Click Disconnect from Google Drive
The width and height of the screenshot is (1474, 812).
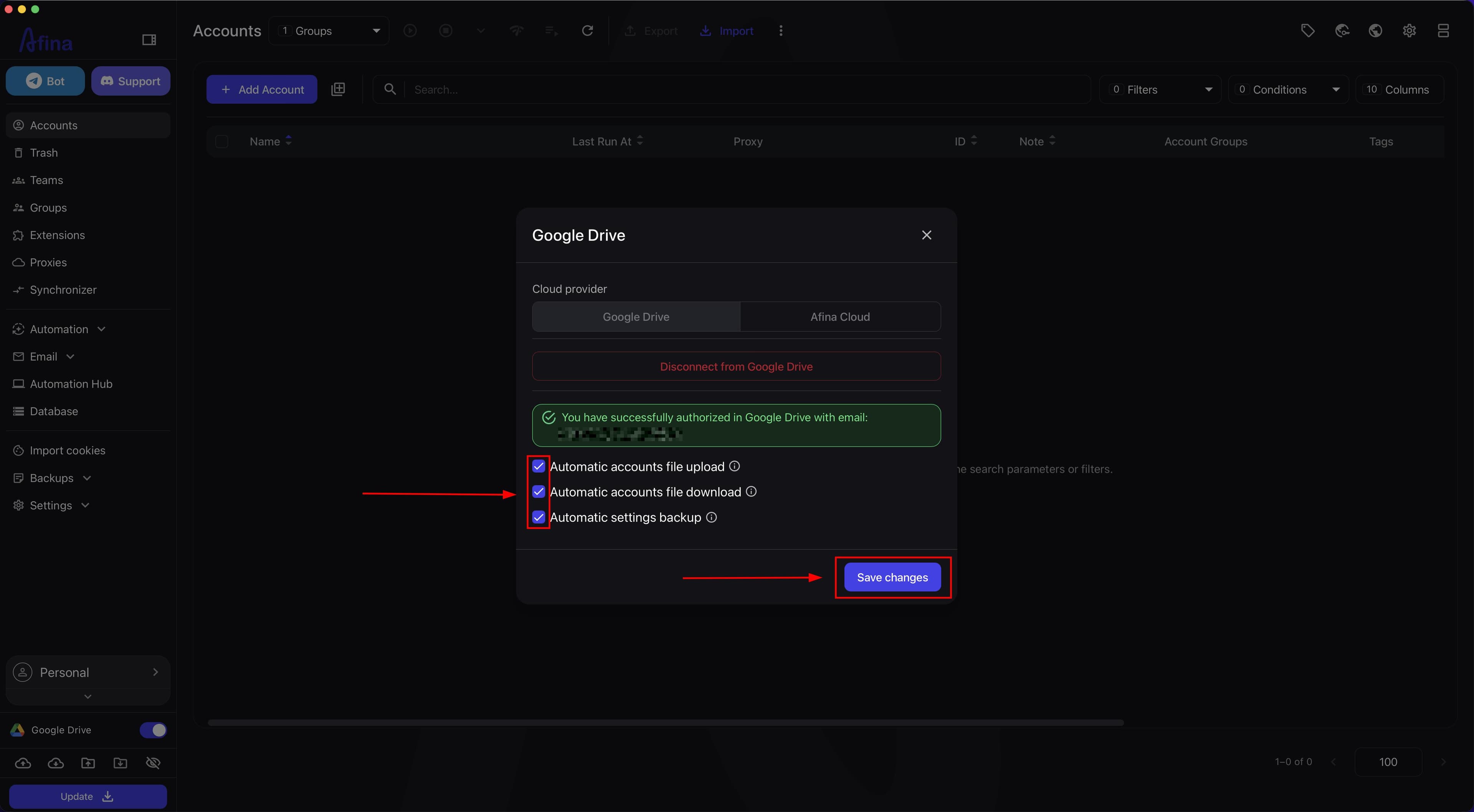tap(736, 366)
